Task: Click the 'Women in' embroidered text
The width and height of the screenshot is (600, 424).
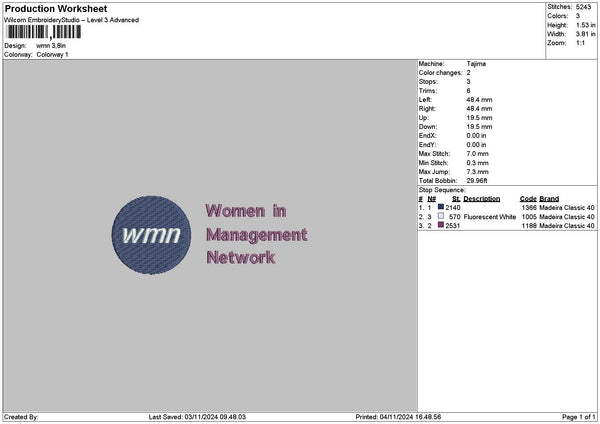Action: [246, 211]
